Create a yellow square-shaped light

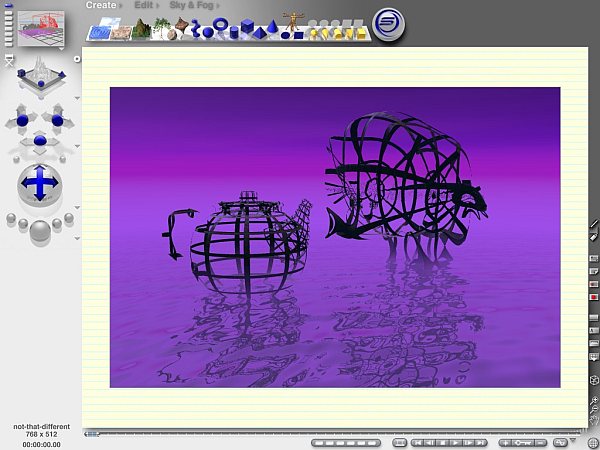tap(362, 34)
